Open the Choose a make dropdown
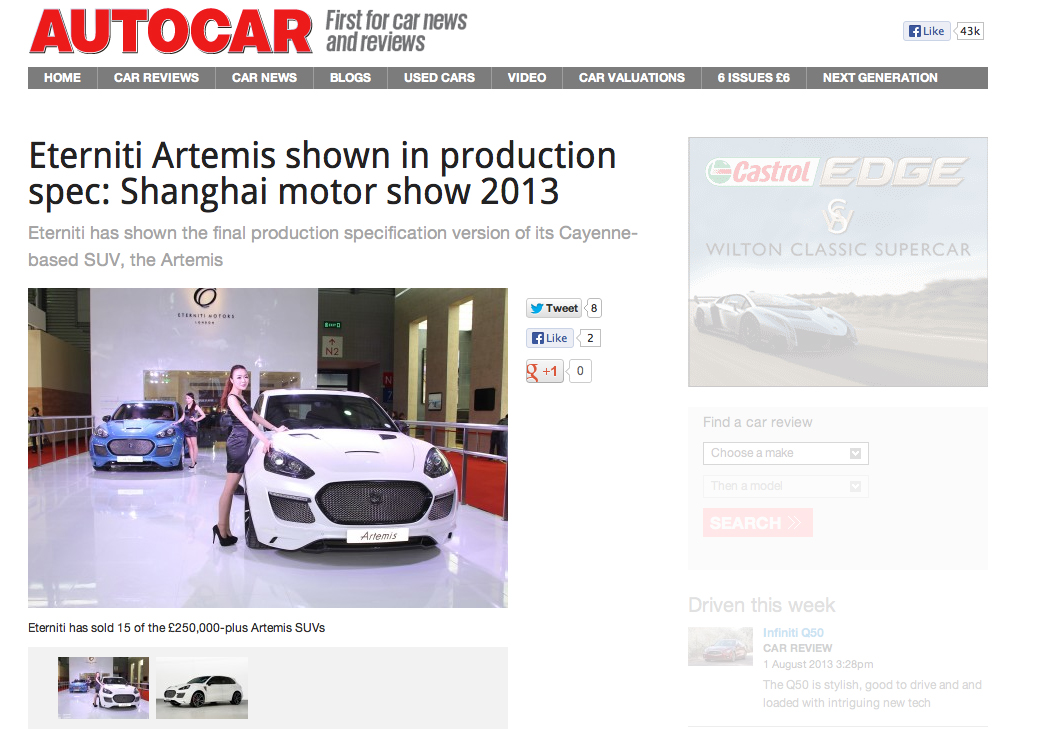 pyautogui.click(x=785, y=453)
